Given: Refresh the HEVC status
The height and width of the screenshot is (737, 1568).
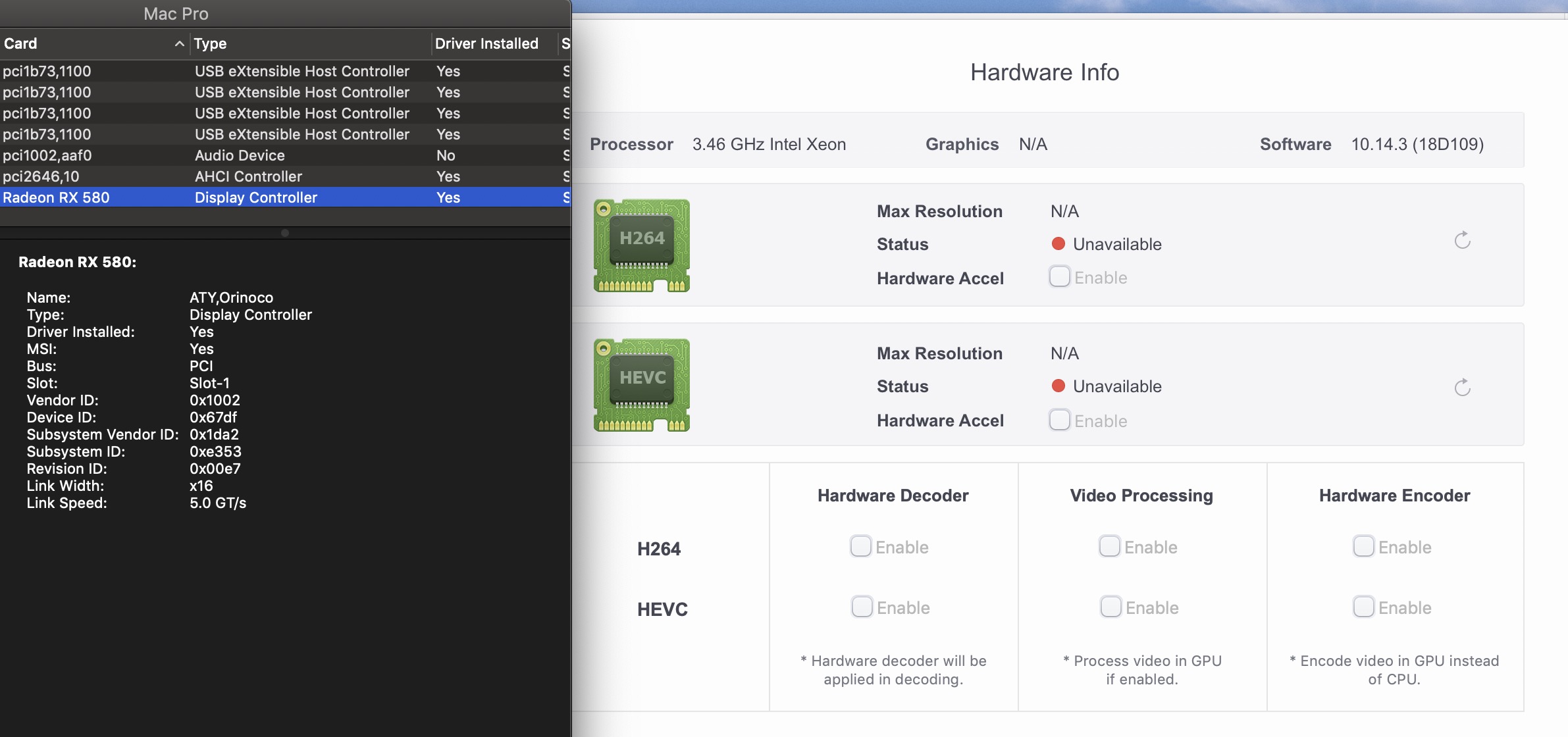Looking at the screenshot, I should (x=1462, y=388).
